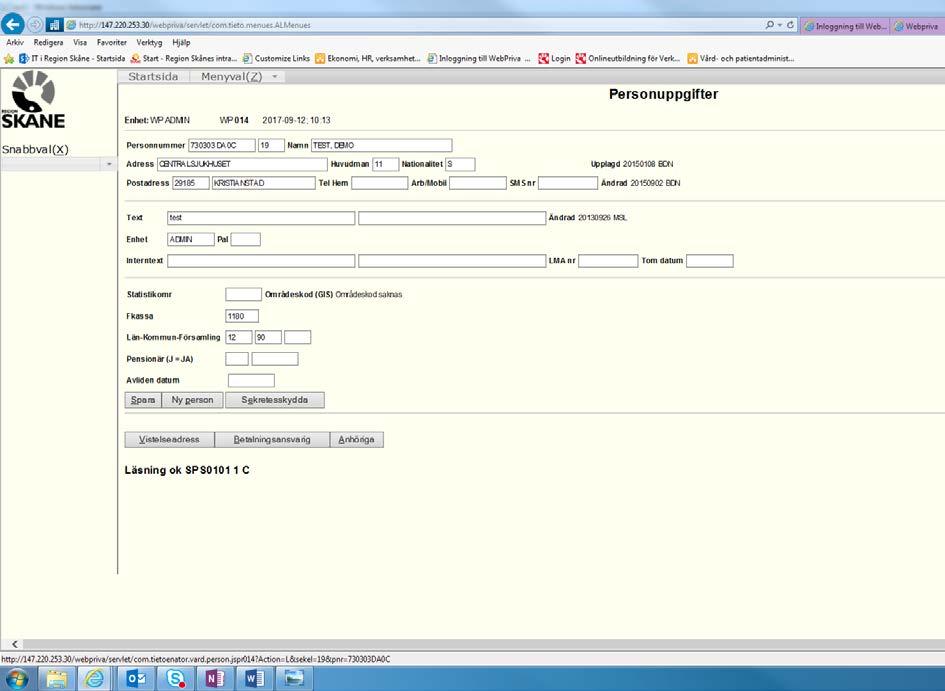Viewport: 945px width, 691px height.
Task: Open the Vistelseadress button
Action: (x=169, y=440)
